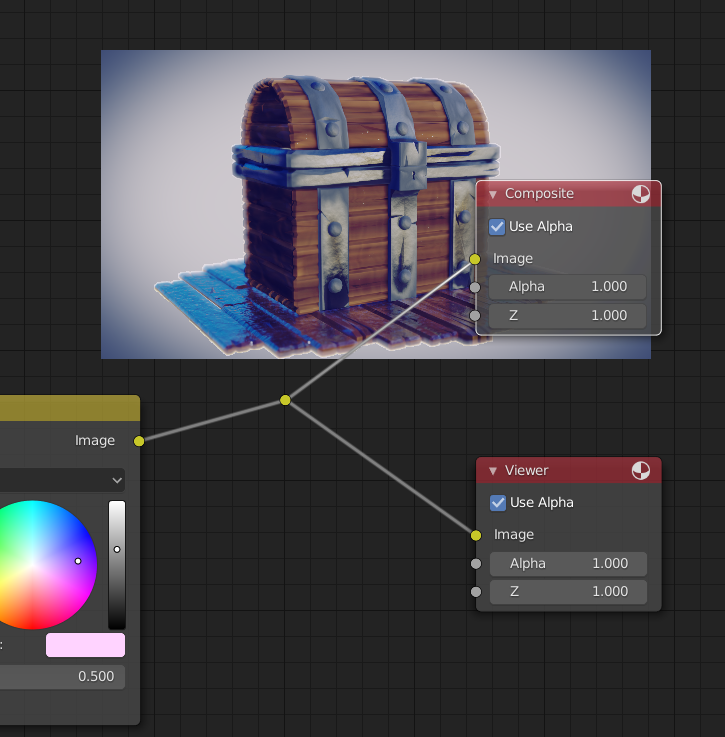Click the Composite node Alpha input socket

coord(475,287)
